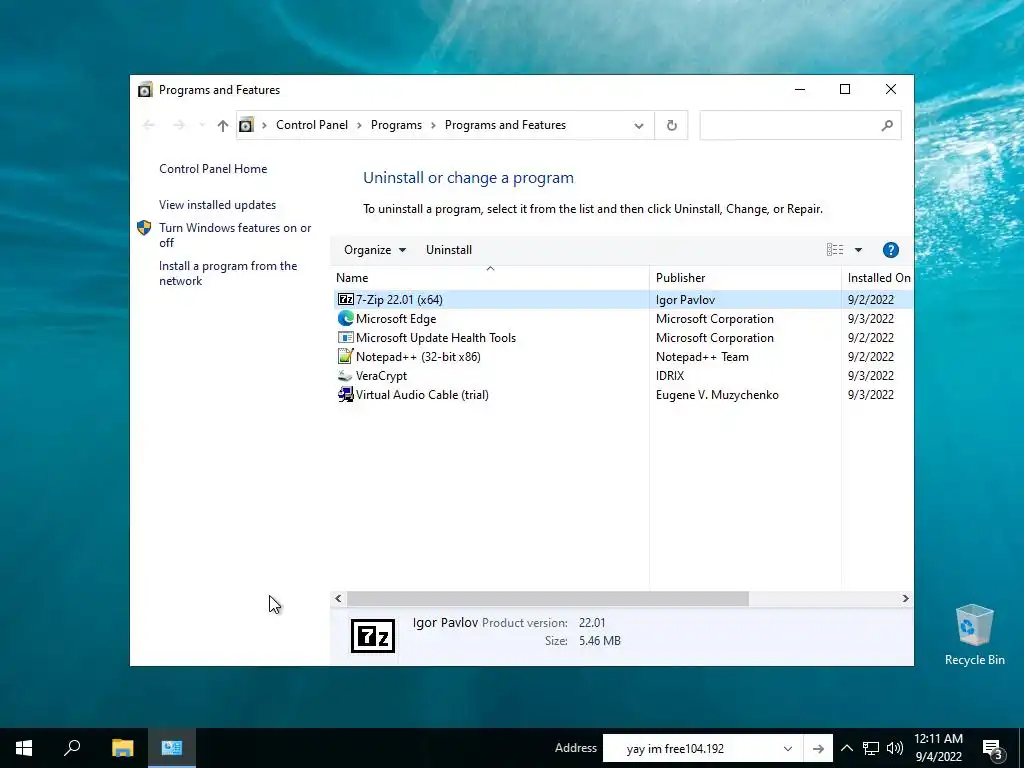
Task: Expand chevron after Programs breadcrumb
Action: click(433, 125)
